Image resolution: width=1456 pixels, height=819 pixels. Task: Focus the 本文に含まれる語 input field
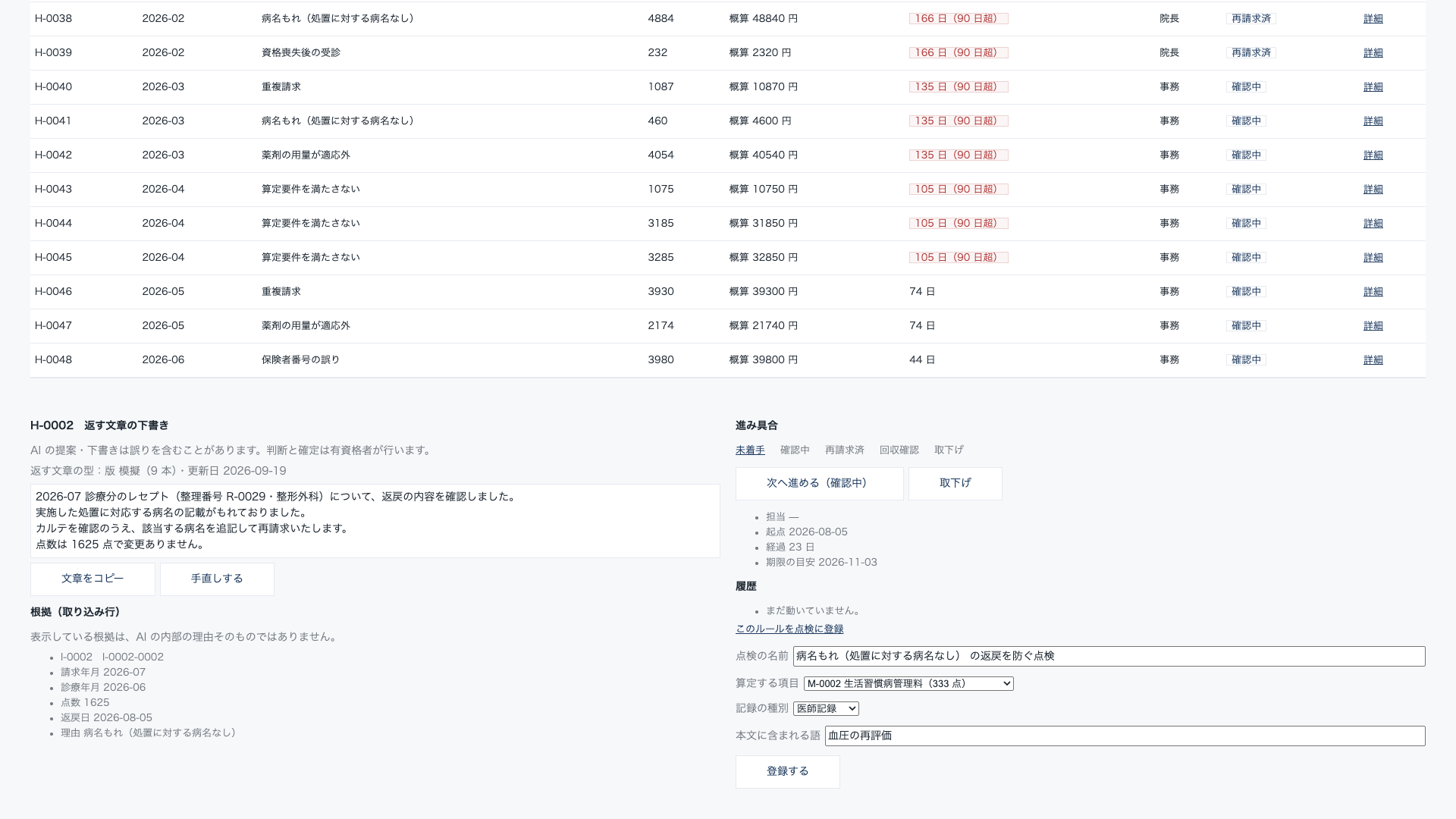click(x=1125, y=736)
